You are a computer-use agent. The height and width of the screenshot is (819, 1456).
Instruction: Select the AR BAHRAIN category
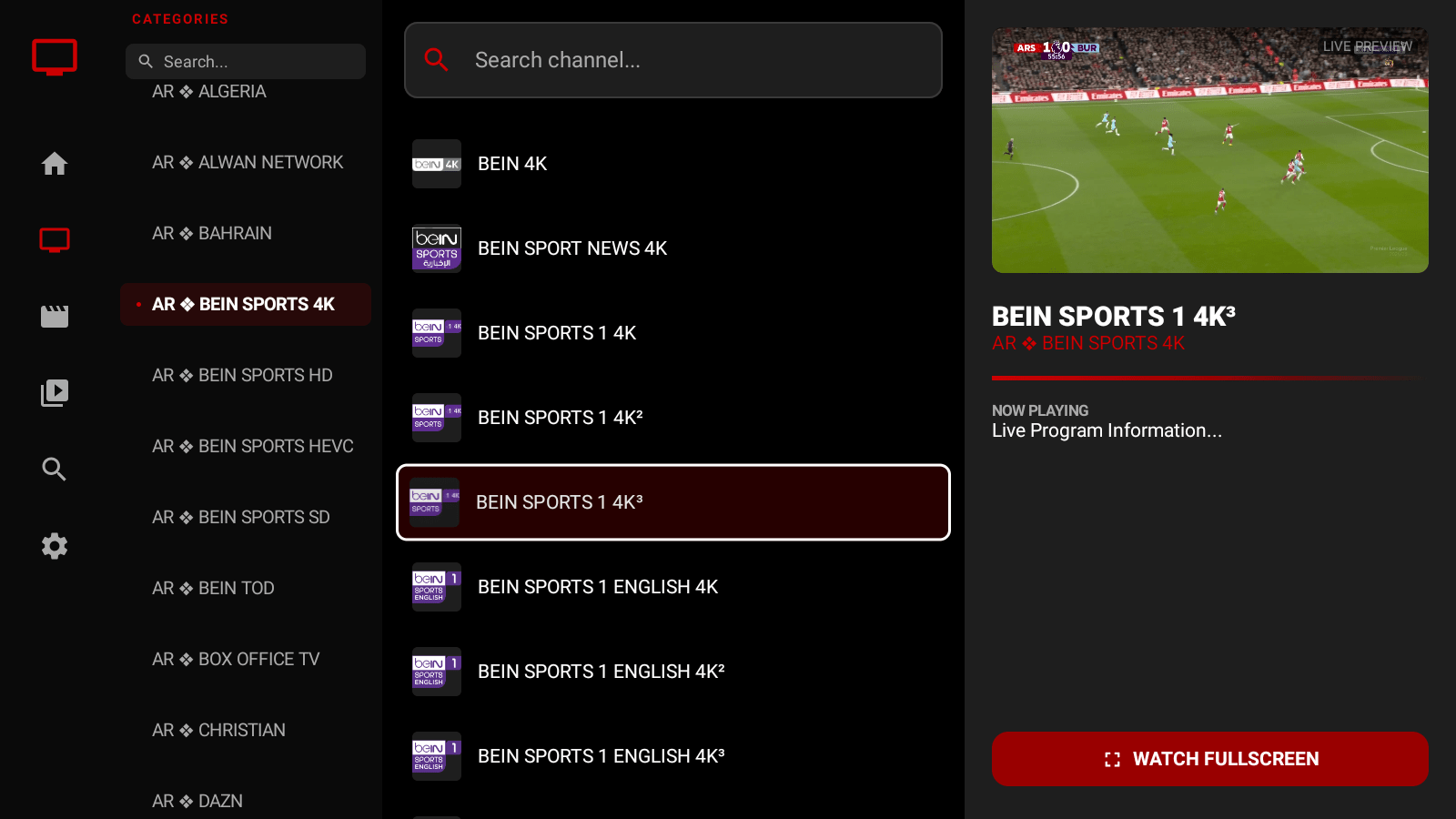[x=246, y=233]
